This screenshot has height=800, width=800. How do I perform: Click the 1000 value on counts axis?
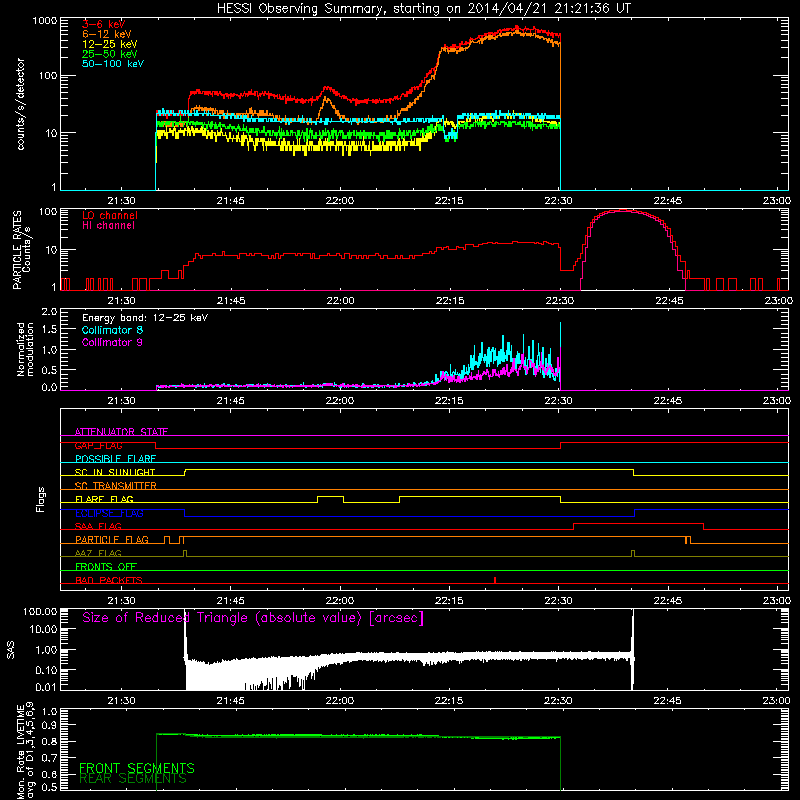45,21
